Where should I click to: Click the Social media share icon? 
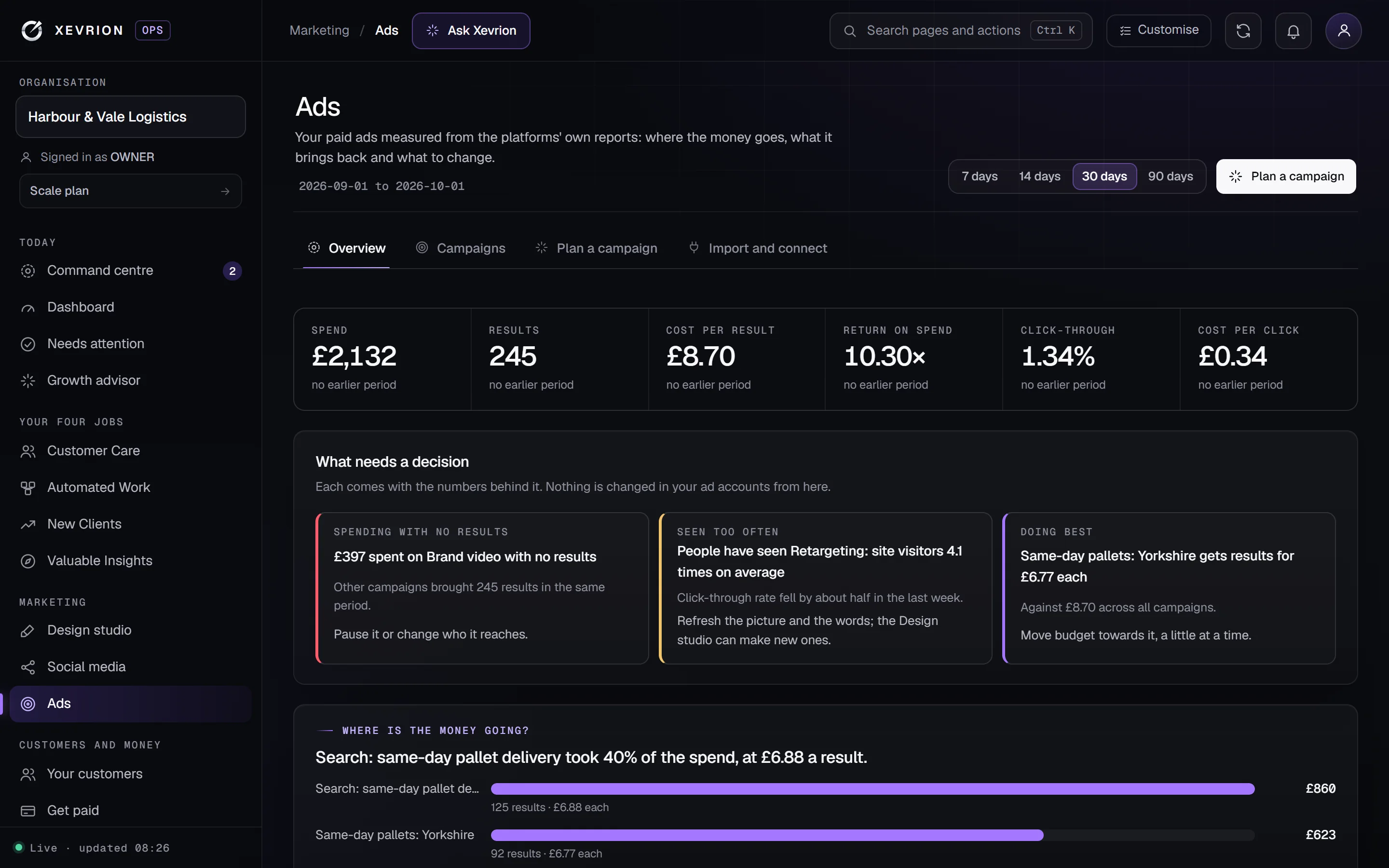[x=27, y=667]
